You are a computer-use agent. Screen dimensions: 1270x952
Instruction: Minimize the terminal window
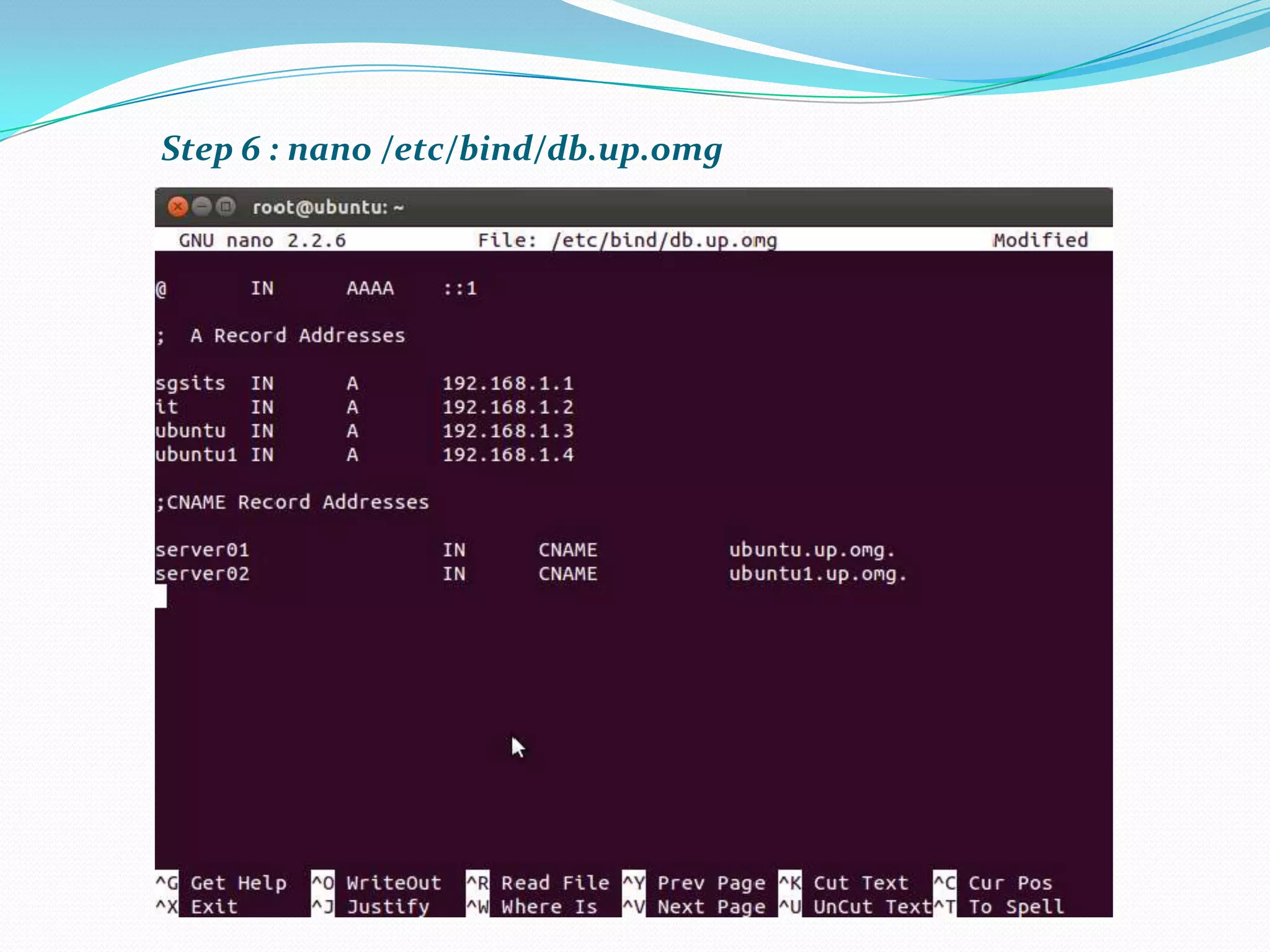(202, 206)
